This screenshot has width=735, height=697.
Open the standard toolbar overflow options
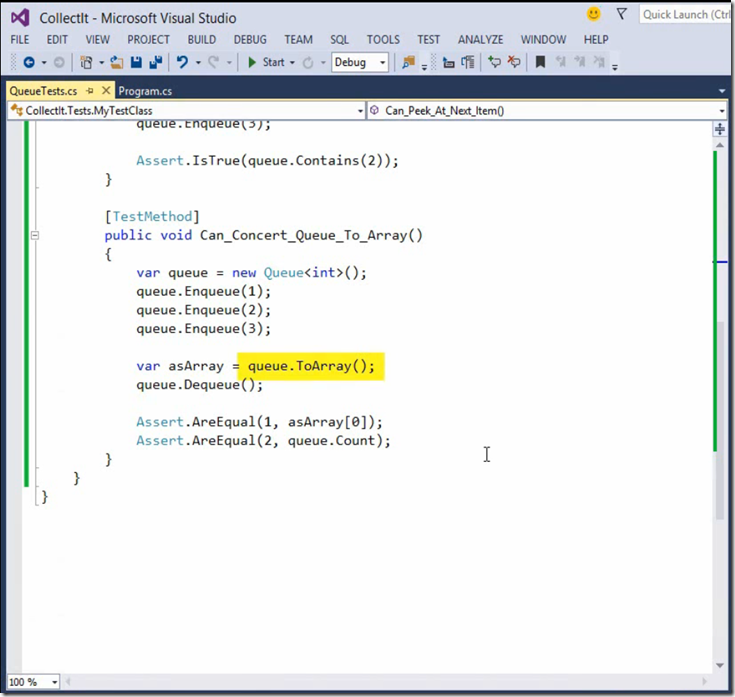tap(424, 67)
